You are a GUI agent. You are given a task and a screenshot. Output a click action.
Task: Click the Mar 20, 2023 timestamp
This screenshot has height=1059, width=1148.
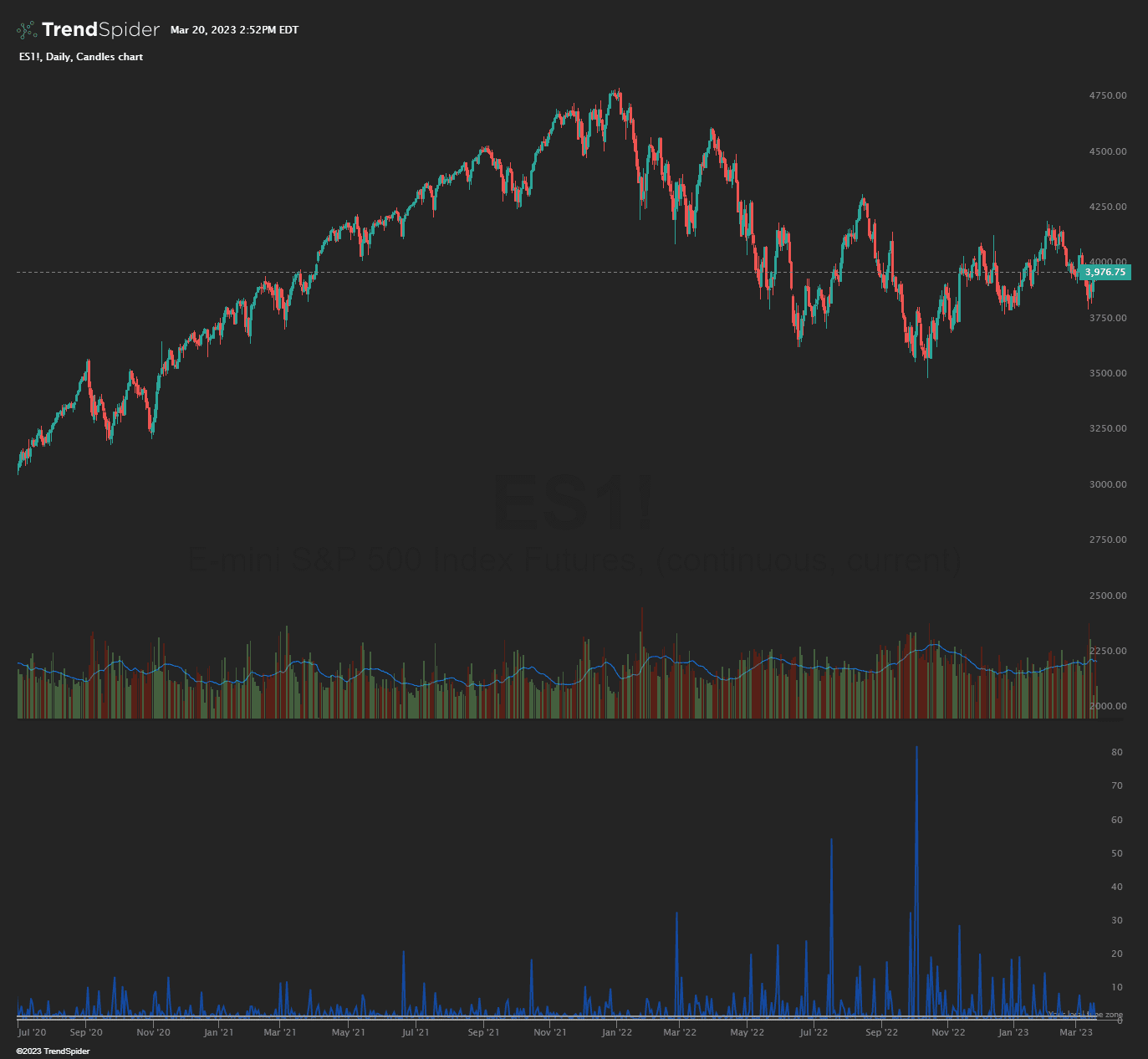234,30
